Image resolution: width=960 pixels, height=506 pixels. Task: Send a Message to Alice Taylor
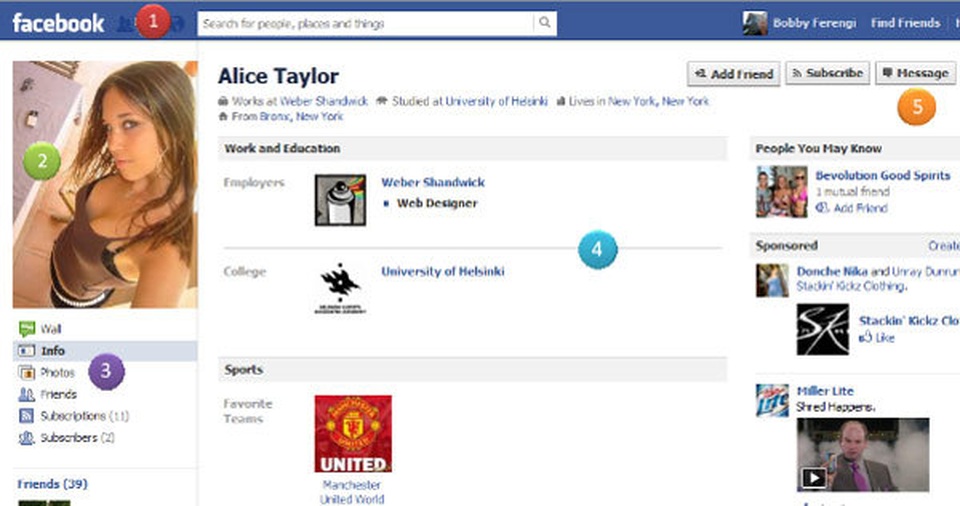pos(915,73)
